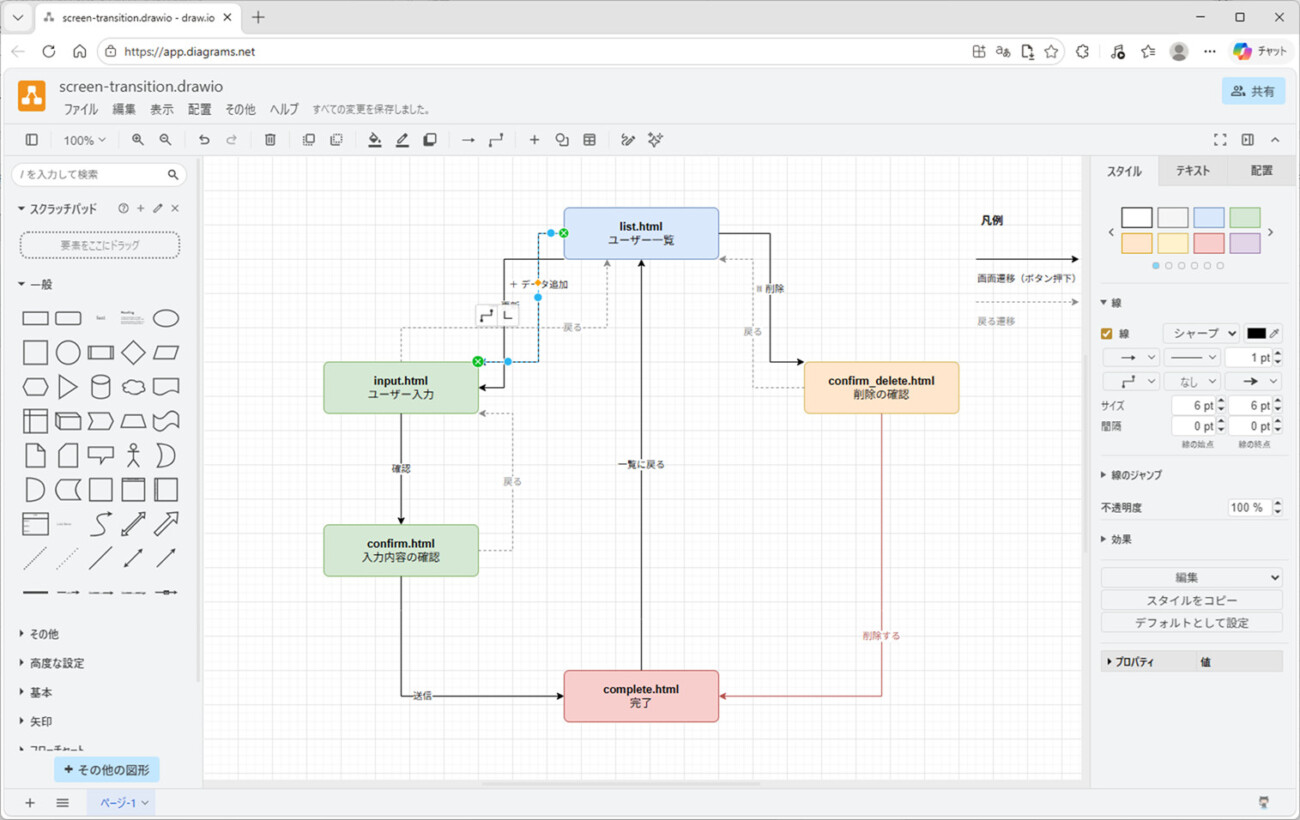This screenshot has width=1300, height=820.
Task: Click the Insert Table toolbar icon
Action: click(590, 140)
